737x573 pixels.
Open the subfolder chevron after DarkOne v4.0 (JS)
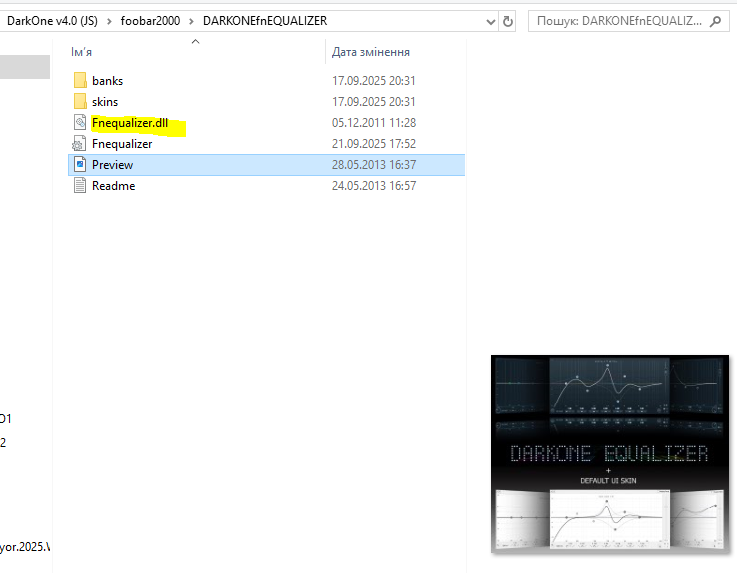coord(109,21)
